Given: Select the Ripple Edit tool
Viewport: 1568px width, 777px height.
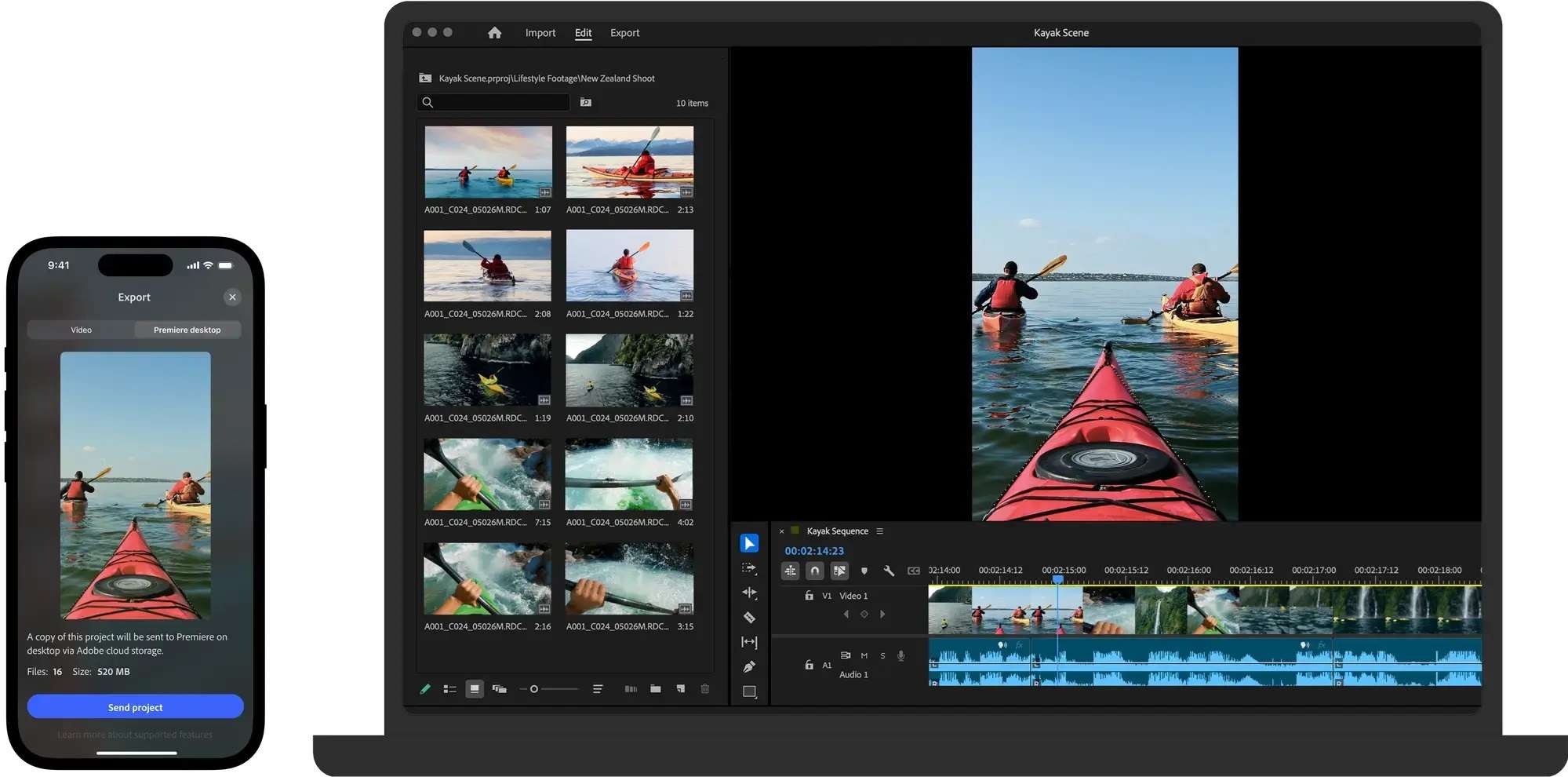Looking at the screenshot, I should 749,593.
